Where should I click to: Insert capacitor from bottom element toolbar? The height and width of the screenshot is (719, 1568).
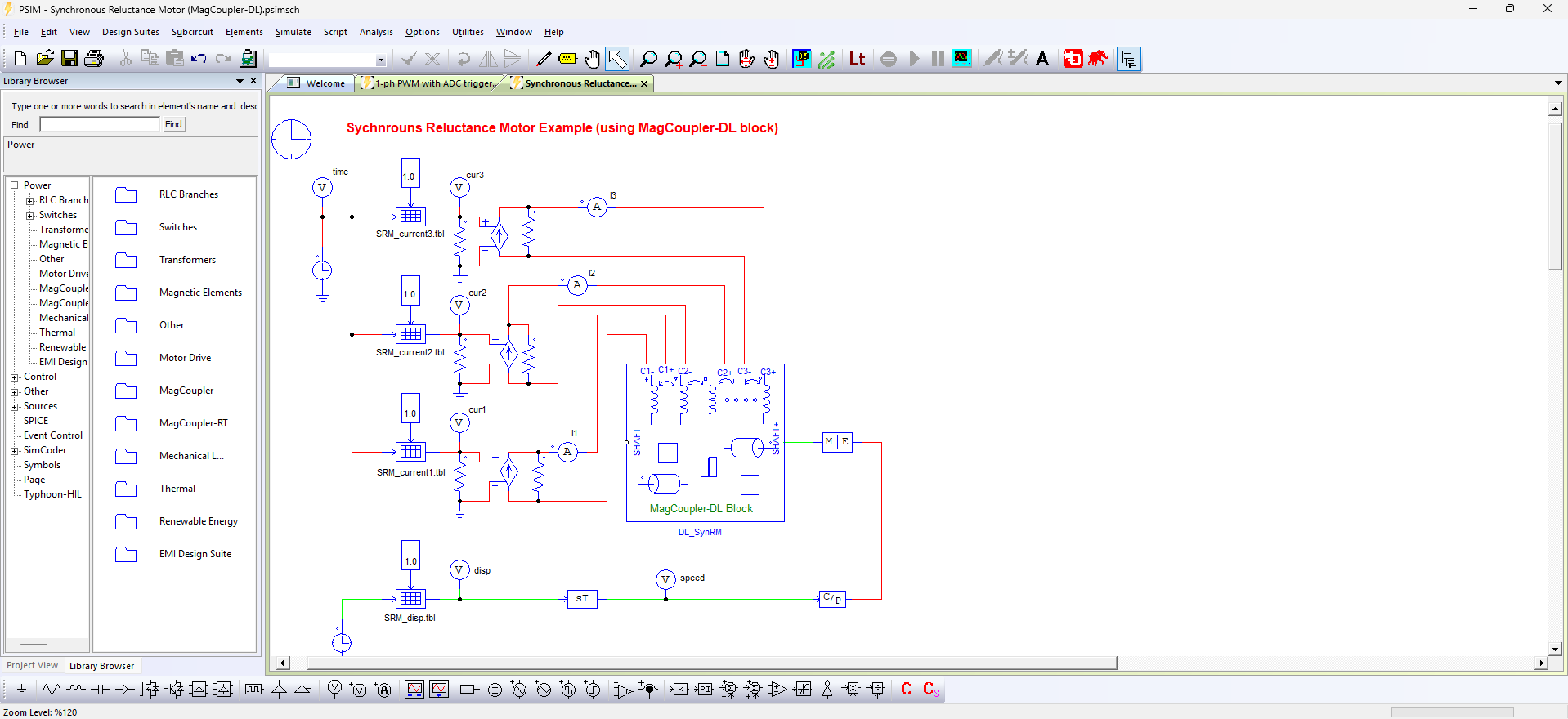tap(100, 690)
